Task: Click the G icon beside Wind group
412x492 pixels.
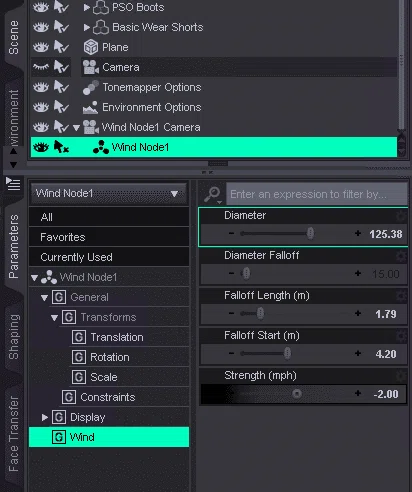Action: 59,437
